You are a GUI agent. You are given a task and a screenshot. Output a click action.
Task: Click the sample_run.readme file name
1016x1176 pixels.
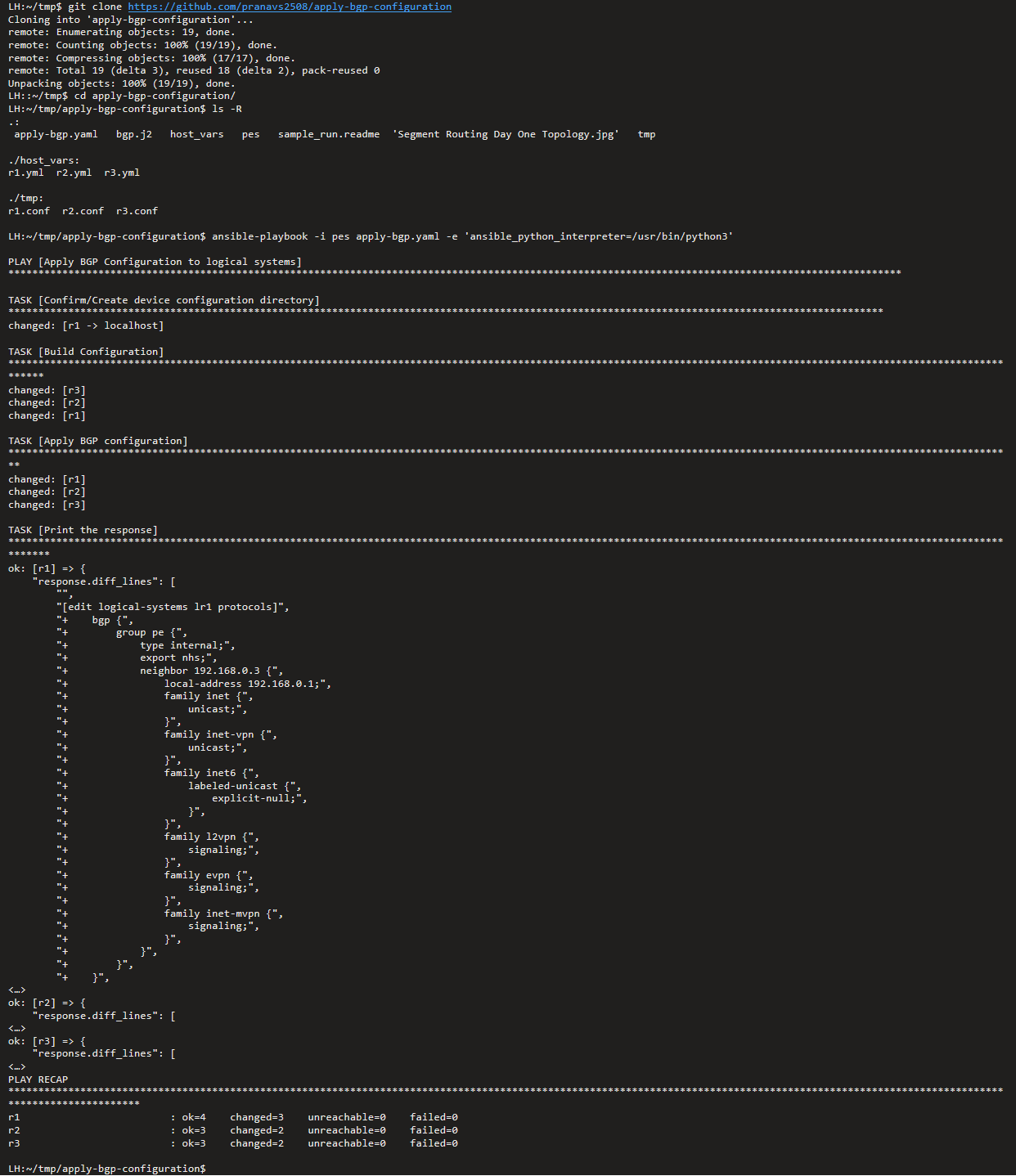pos(329,134)
